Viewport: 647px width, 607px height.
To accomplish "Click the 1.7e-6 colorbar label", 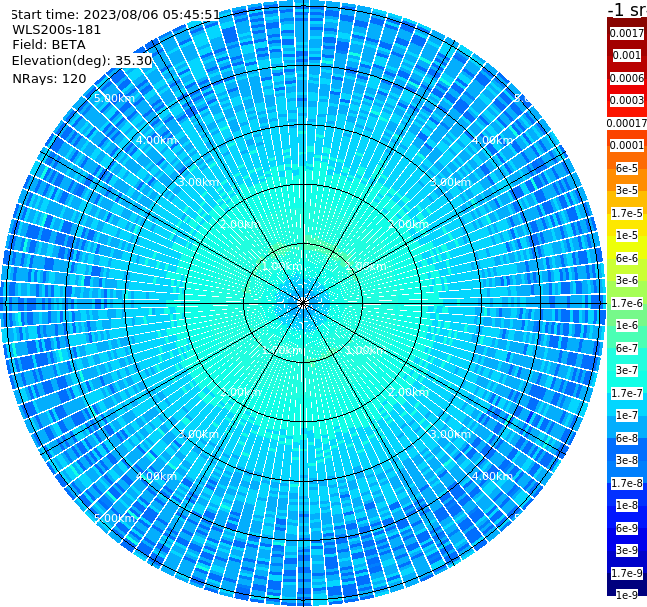I will pyautogui.click(x=627, y=303).
